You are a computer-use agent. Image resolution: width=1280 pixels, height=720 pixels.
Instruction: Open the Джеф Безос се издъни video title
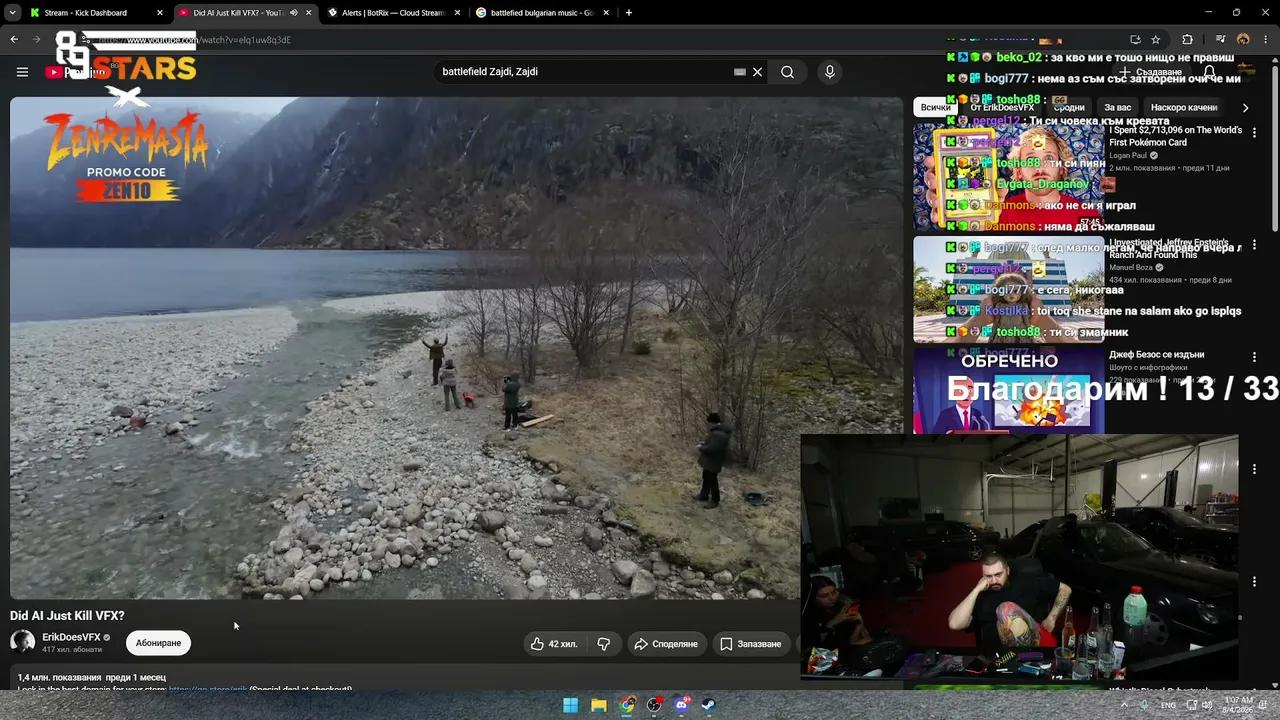coord(1156,355)
